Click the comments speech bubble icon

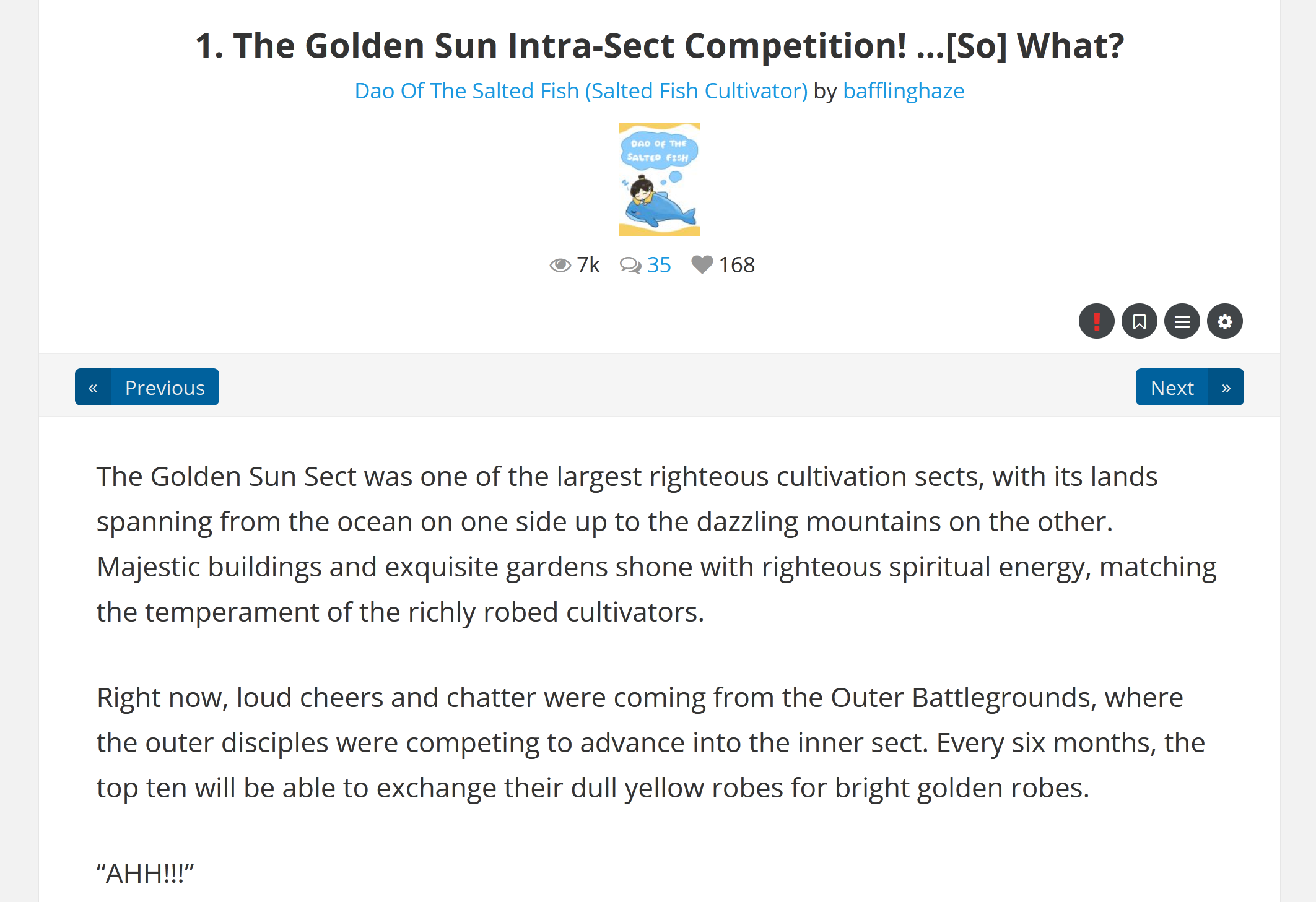point(630,265)
